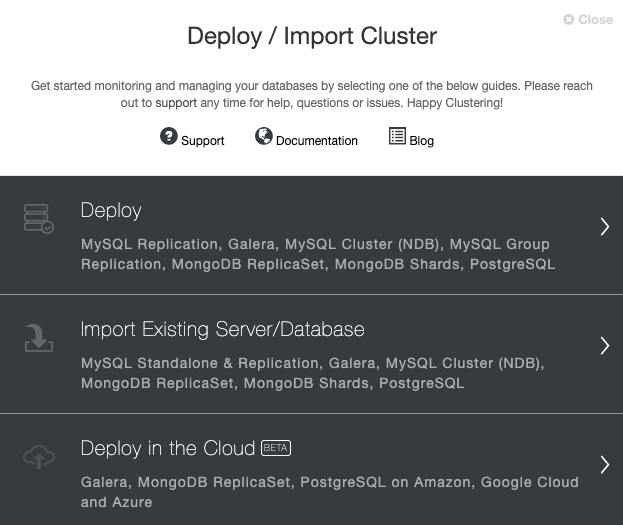Viewport: 623px width, 525px height.
Task: Select Import Existing Server/Database heading
Action: [x=222, y=329]
